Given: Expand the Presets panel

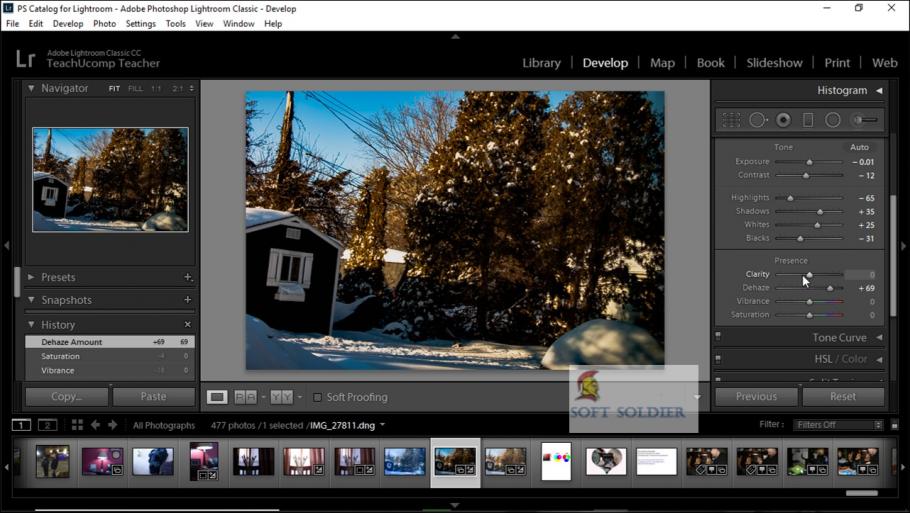Looking at the screenshot, I should click(31, 277).
